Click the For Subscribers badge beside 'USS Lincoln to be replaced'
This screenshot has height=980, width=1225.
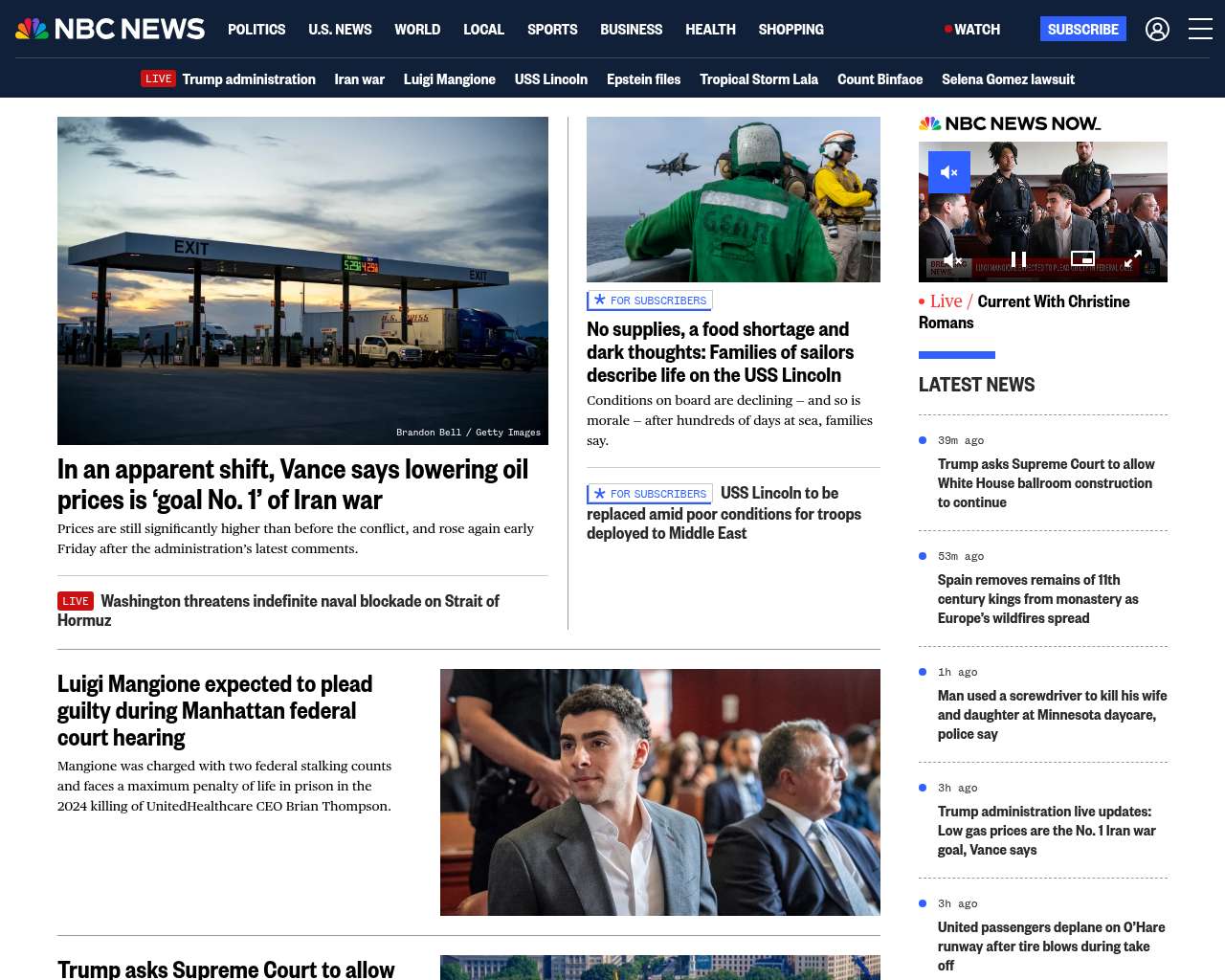click(x=650, y=494)
